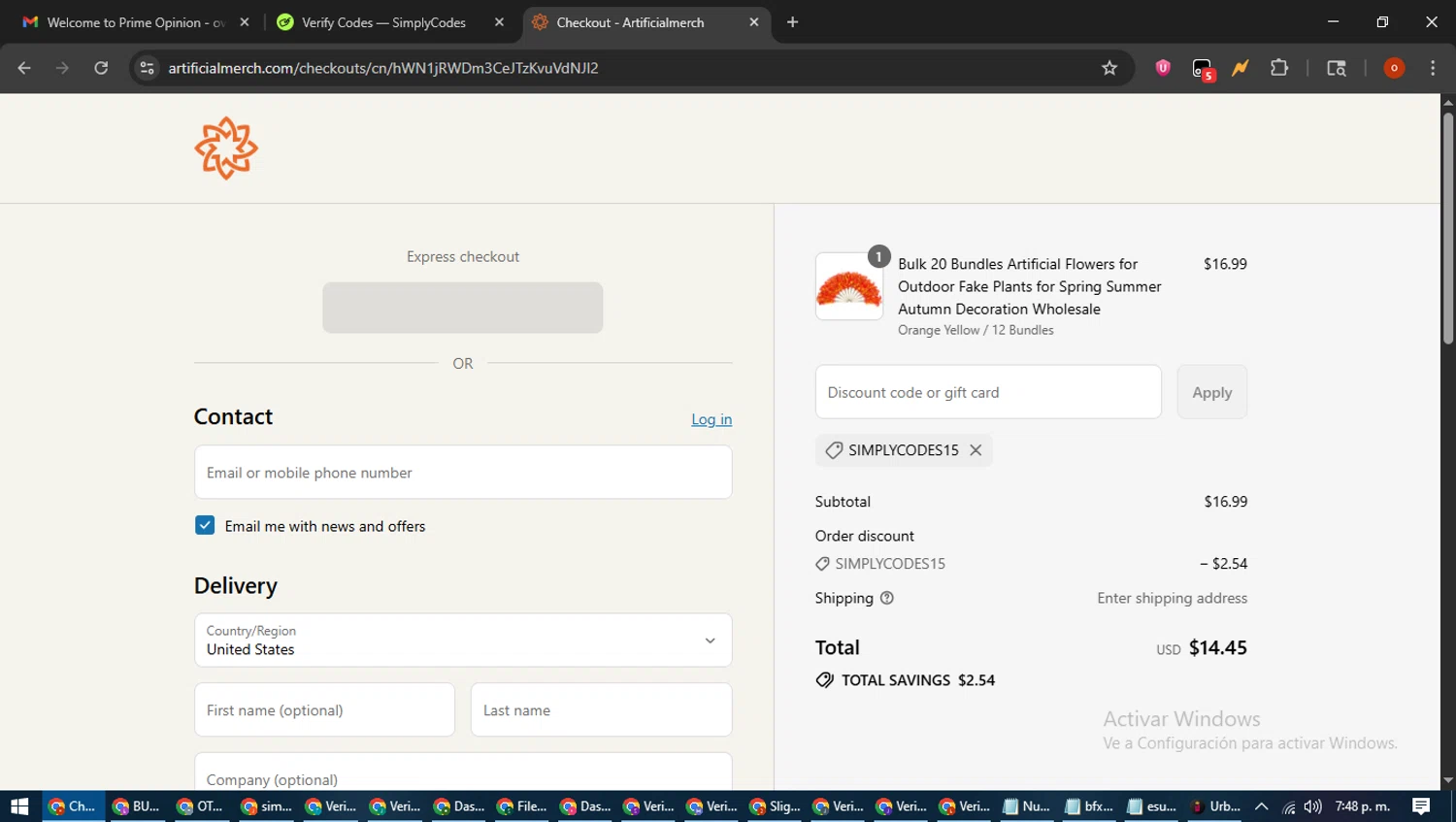This screenshot has width=1456, height=822.
Task: Click the '– $2.54' discount amount
Action: [1223, 564]
